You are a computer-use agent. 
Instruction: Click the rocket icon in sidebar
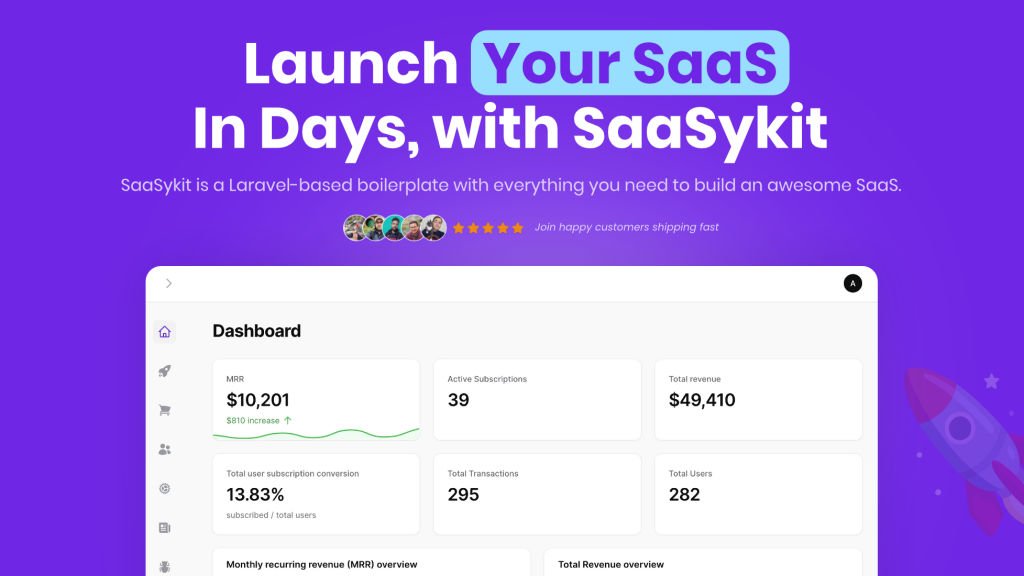[165, 371]
